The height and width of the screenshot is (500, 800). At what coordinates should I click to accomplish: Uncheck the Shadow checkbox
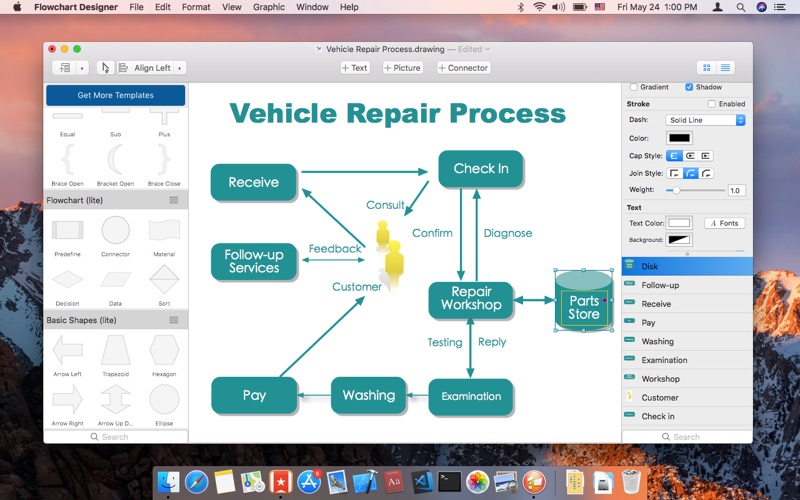pyautogui.click(x=689, y=87)
